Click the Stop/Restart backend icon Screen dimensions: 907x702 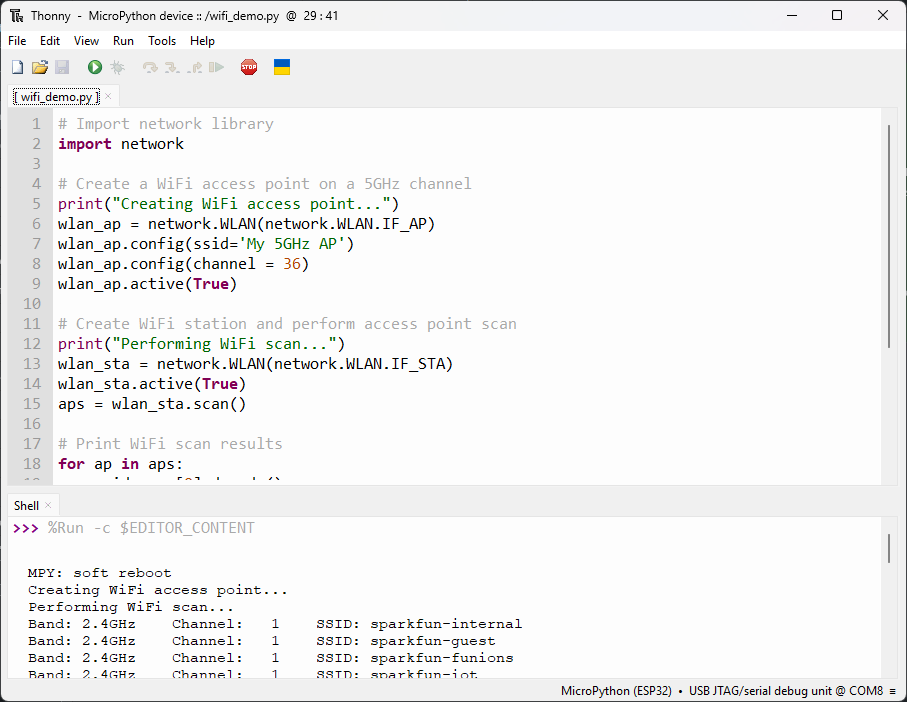point(248,66)
